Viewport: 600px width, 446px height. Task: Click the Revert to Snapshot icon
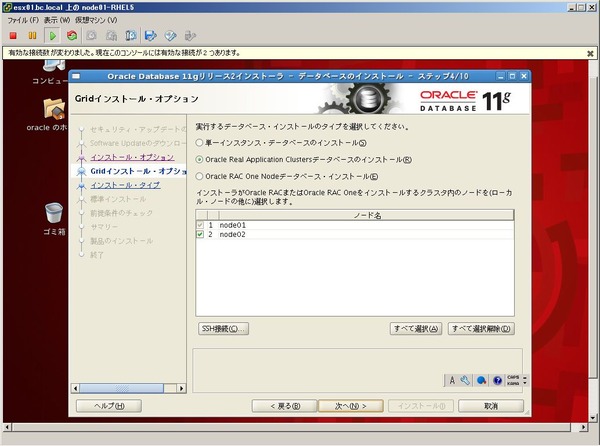click(x=111, y=36)
